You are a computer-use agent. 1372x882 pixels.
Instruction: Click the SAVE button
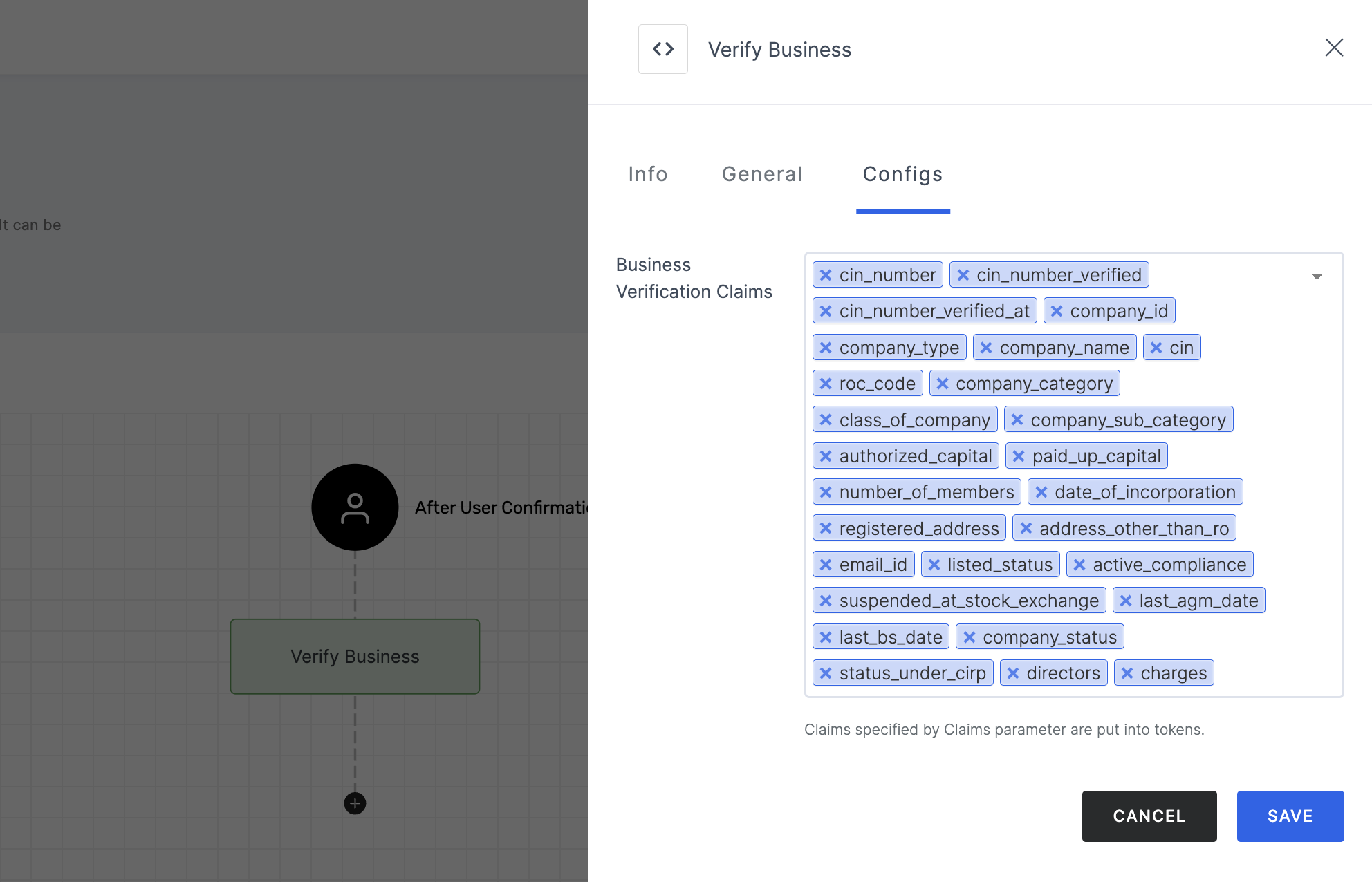point(1291,816)
